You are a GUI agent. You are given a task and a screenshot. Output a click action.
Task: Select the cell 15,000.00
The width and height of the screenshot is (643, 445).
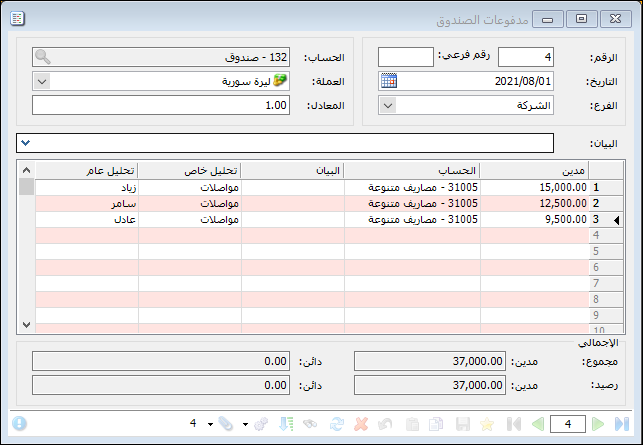(534, 187)
